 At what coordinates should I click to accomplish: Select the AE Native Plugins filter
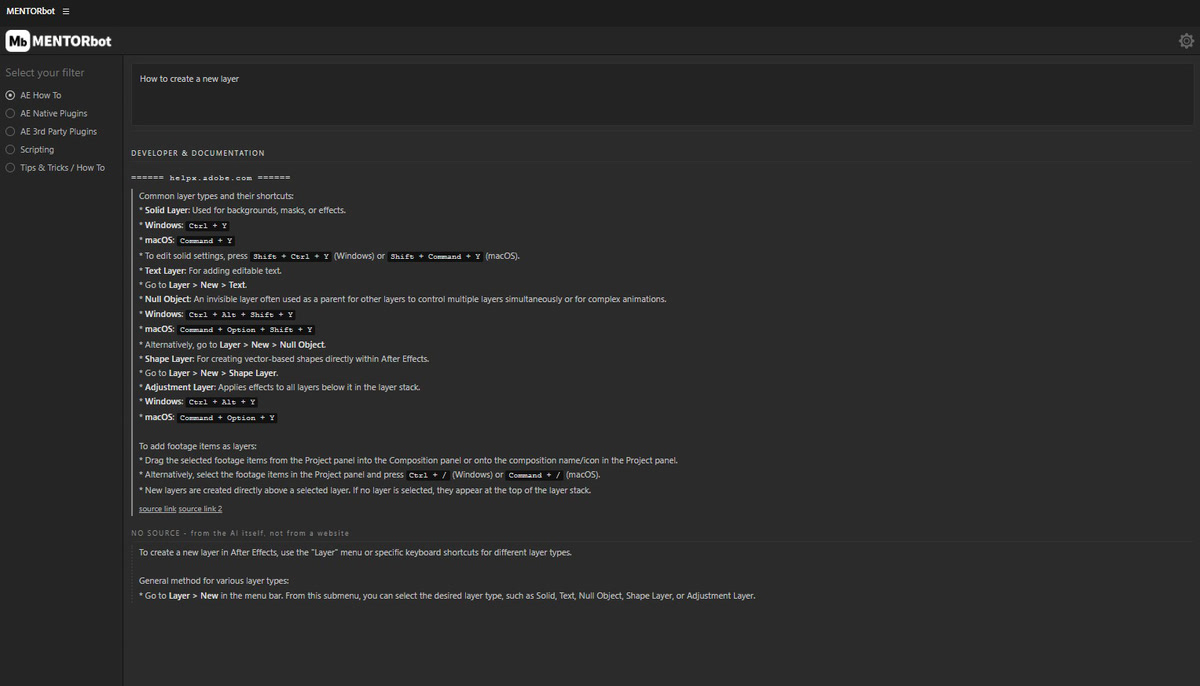46,113
